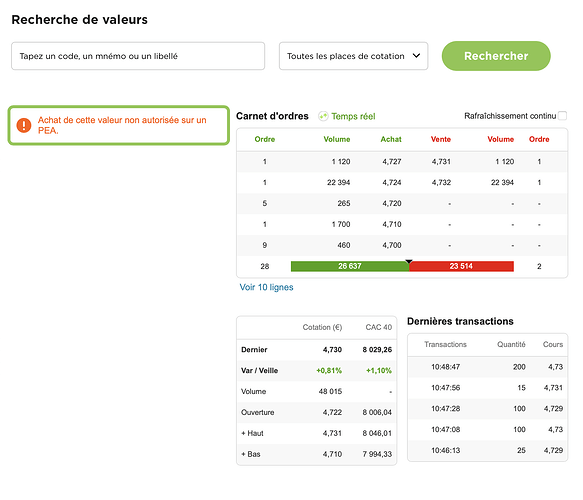Click the Temps réel green label
The image size is (583, 500).
coord(353,116)
